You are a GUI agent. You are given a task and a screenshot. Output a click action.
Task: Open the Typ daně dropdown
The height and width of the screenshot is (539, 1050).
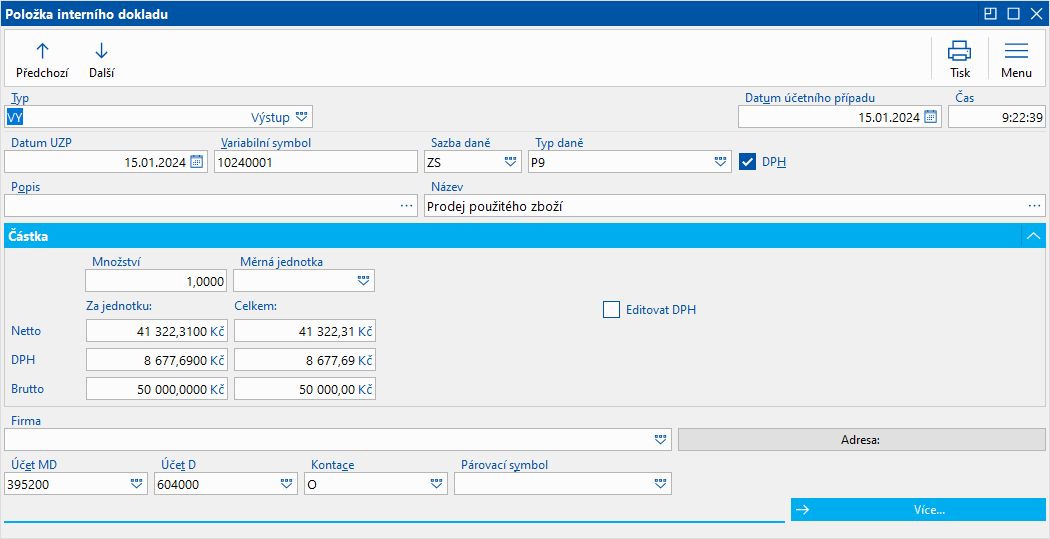[x=721, y=161]
